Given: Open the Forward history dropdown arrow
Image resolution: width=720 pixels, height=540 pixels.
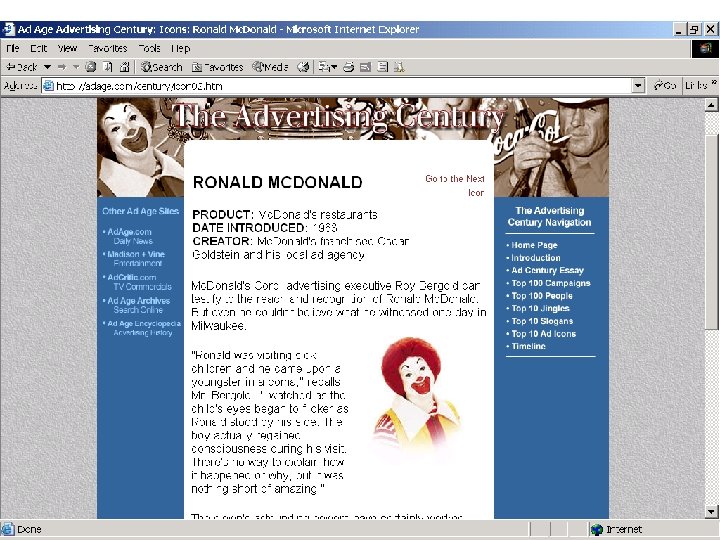Looking at the screenshot, I should point(76,67).
